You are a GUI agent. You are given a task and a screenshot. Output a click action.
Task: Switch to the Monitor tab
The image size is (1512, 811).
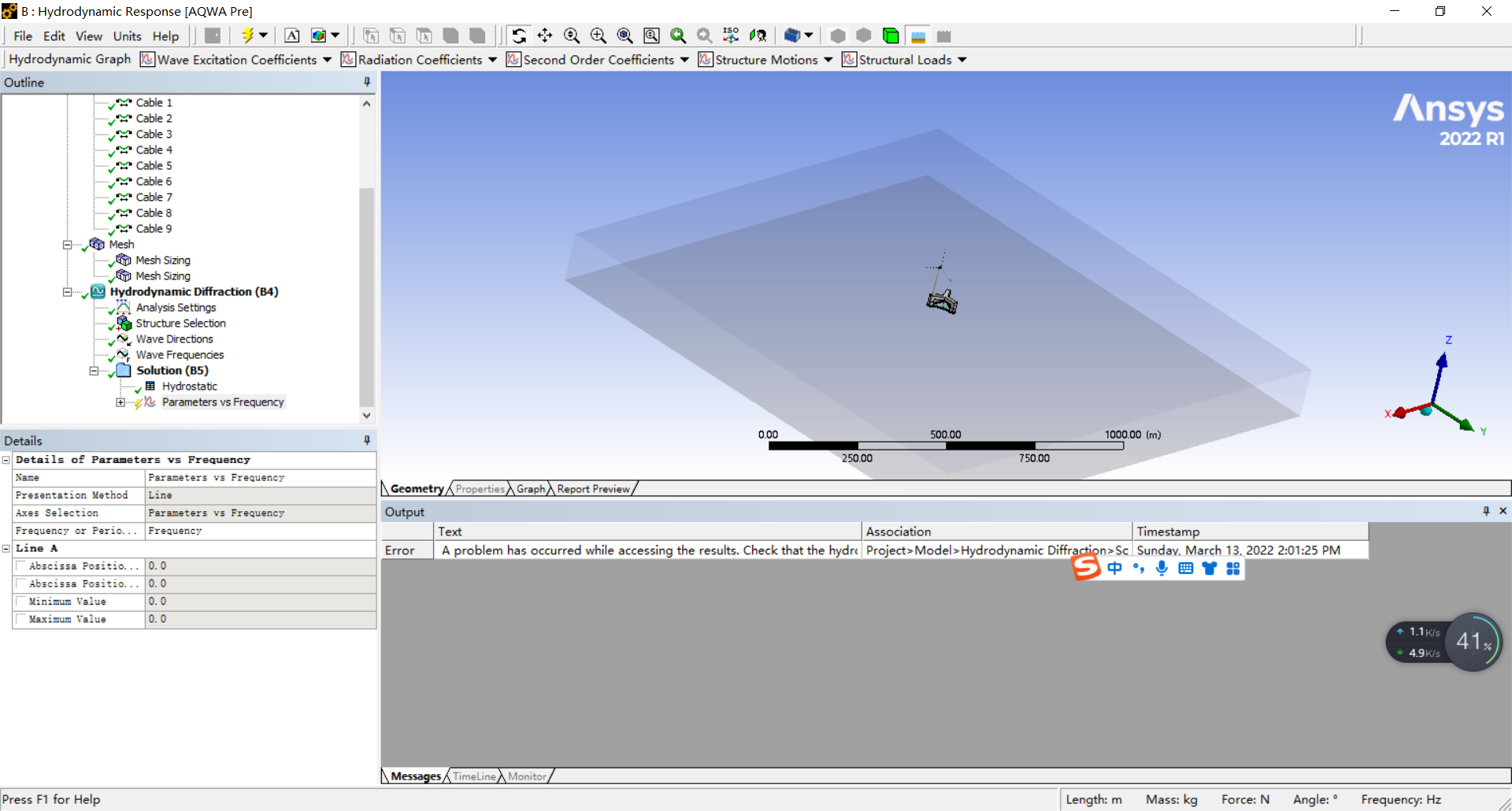(527, 776)
